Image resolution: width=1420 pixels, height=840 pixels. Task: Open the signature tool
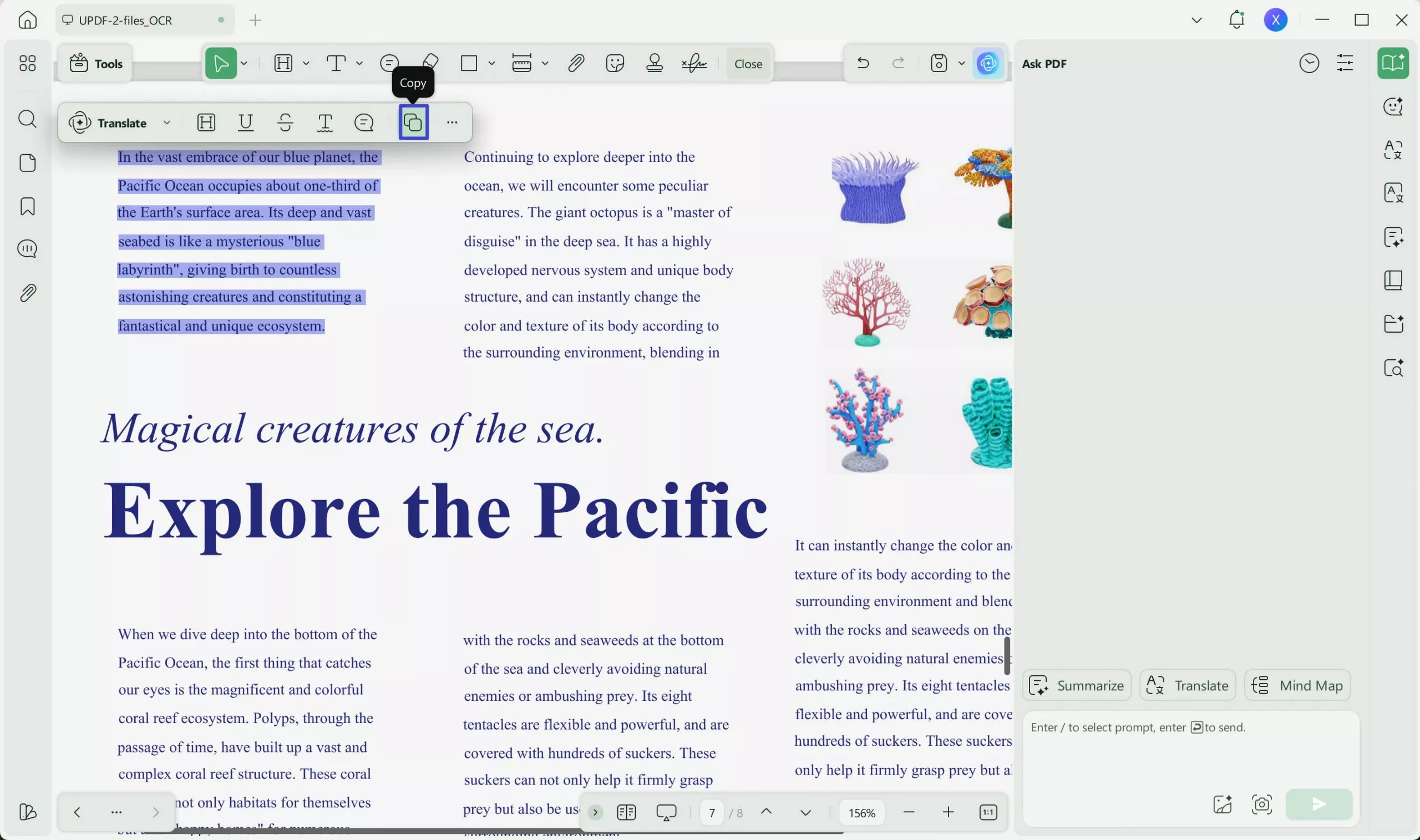694,63
